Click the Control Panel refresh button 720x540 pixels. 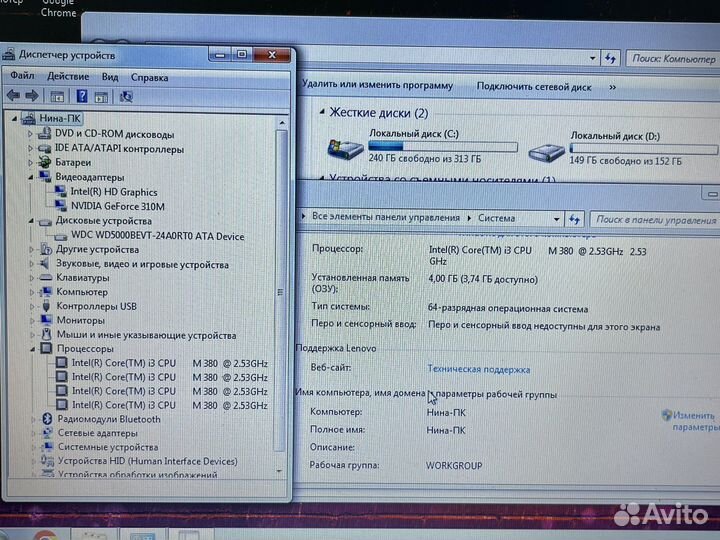[575, 219]
